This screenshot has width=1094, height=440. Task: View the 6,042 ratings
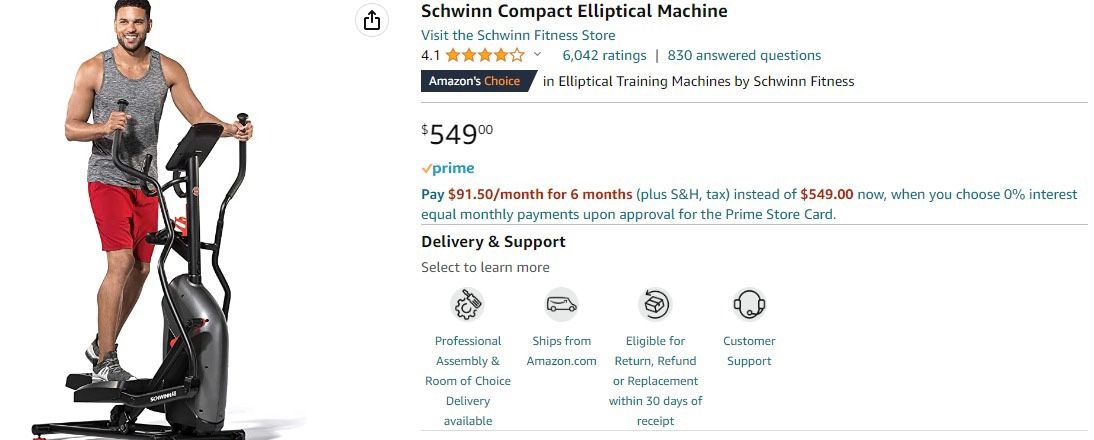(604, 55)
